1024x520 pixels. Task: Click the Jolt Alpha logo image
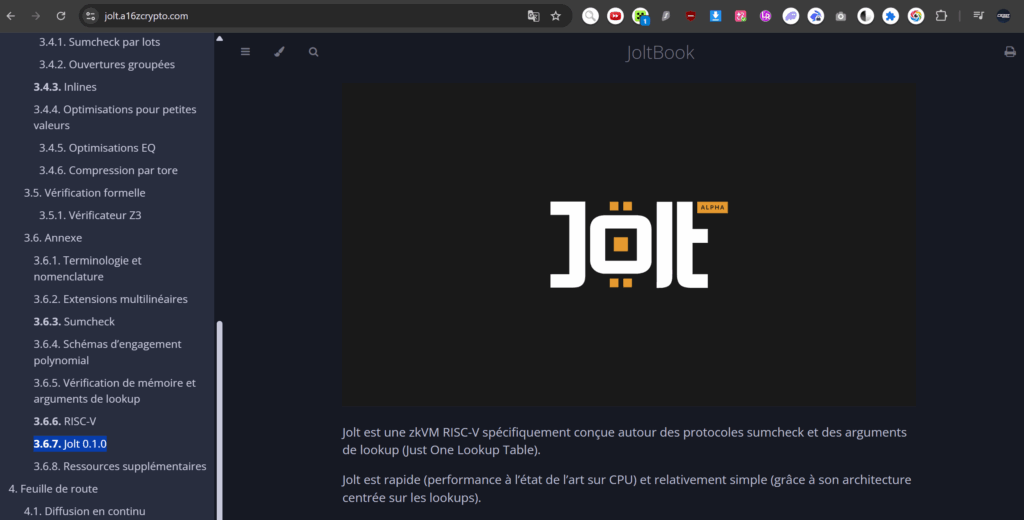(x=628, y=245)
